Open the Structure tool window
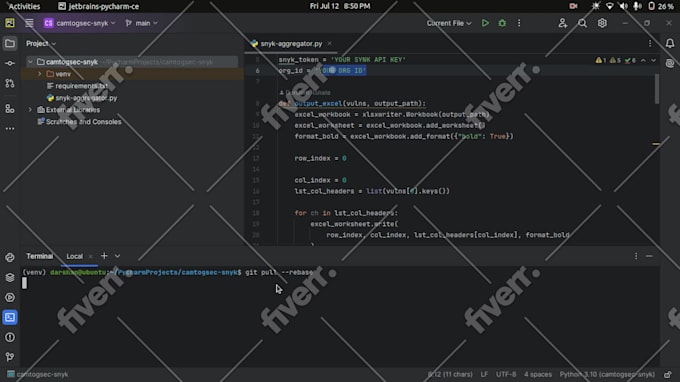This screenshot has width=680, height=382. (10, 109)
